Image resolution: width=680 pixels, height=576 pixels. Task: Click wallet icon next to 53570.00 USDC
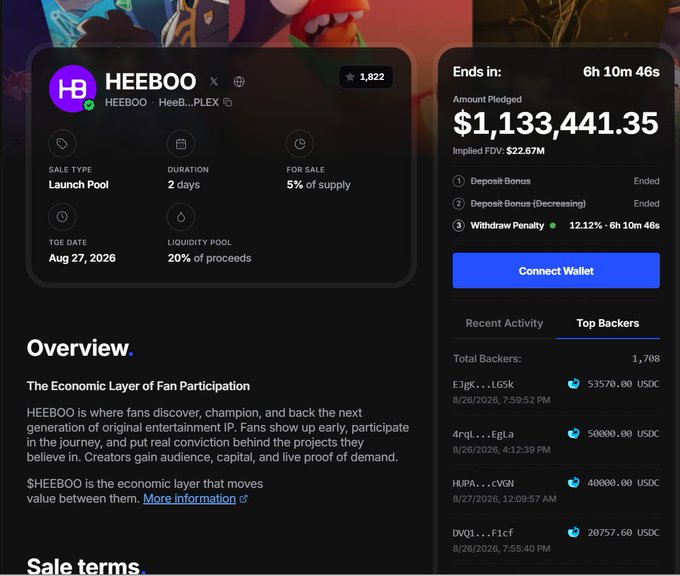[574, 384]
